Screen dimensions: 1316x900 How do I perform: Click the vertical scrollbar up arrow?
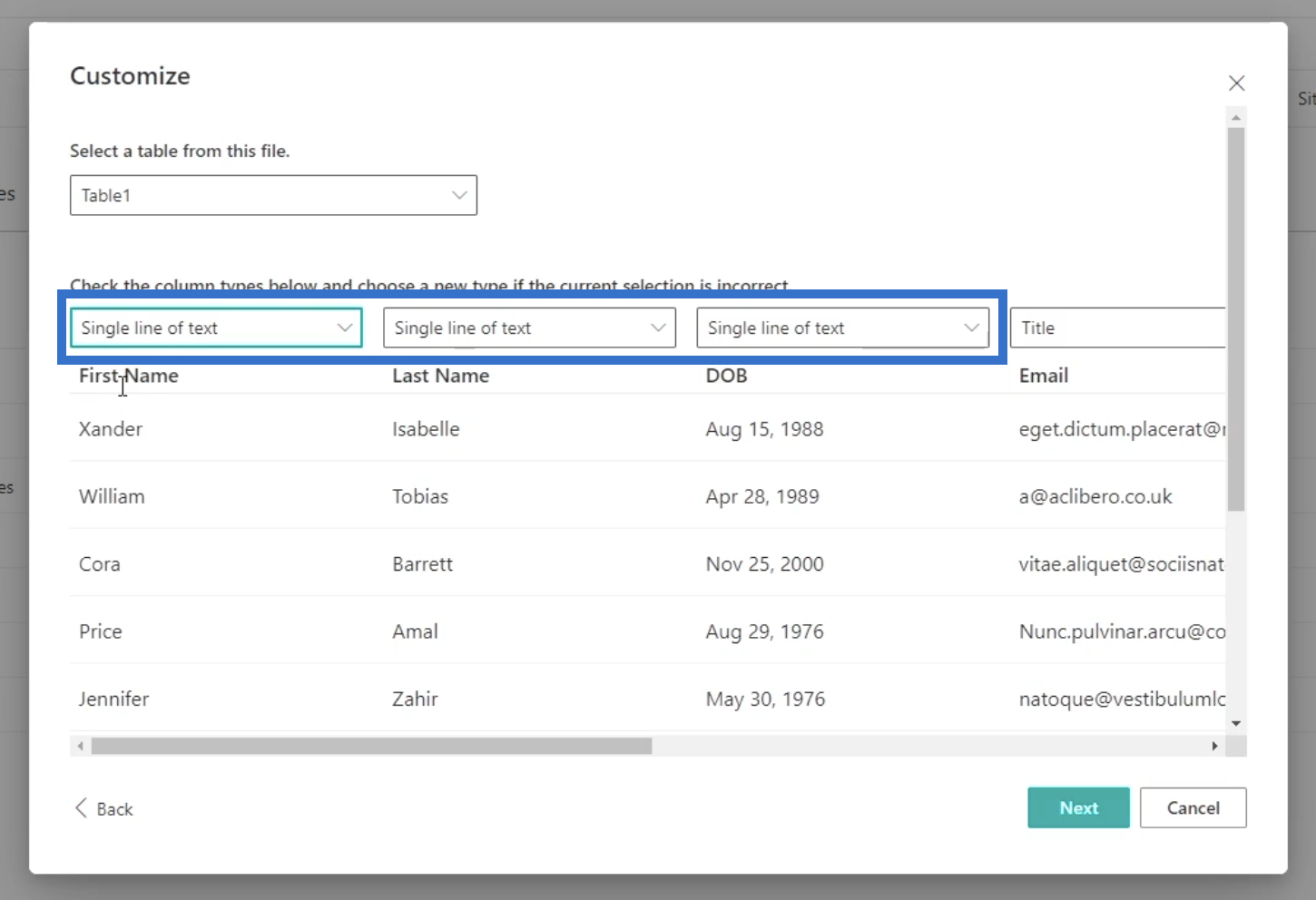[1236, 118]
